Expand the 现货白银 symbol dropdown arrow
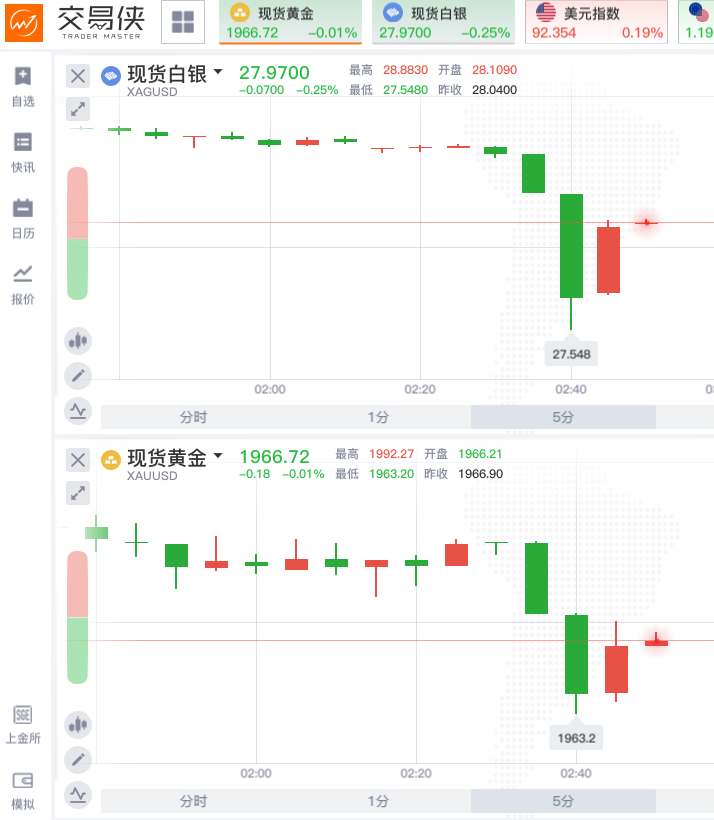Screen dimensions: 714x820 [x=218, y=72]
